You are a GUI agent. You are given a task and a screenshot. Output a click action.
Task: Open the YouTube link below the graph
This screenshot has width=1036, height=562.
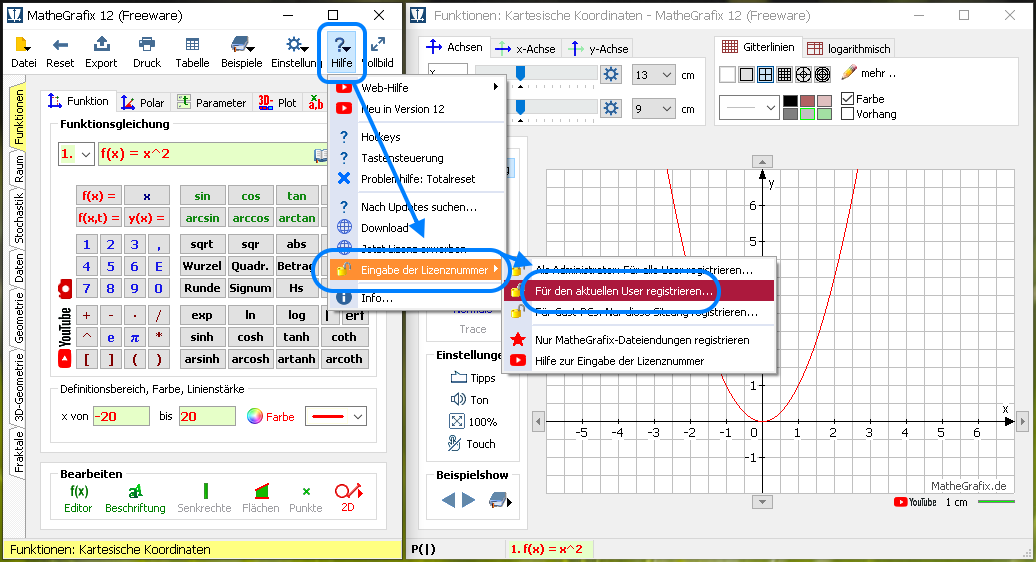pyautogui.click(x=915, y=503)
